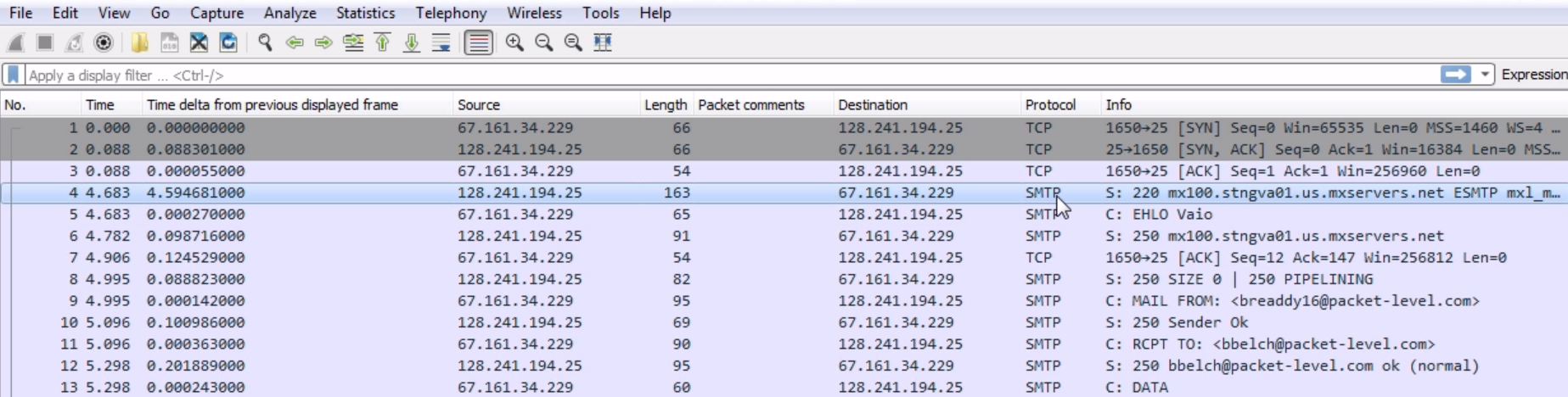The width and height of the screenshot is (1568, 397).
Task: Sort by the Protocol column header
Action: tap(1050, 104)
